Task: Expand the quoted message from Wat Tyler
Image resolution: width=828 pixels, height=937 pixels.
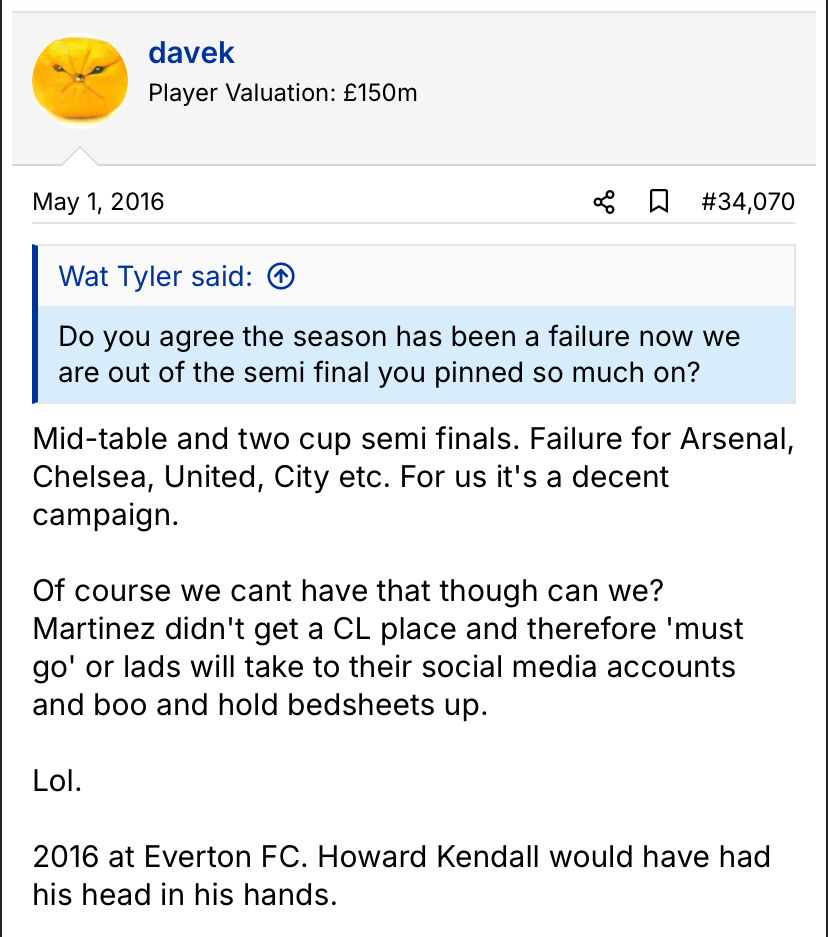Action: tap(400, 354)
